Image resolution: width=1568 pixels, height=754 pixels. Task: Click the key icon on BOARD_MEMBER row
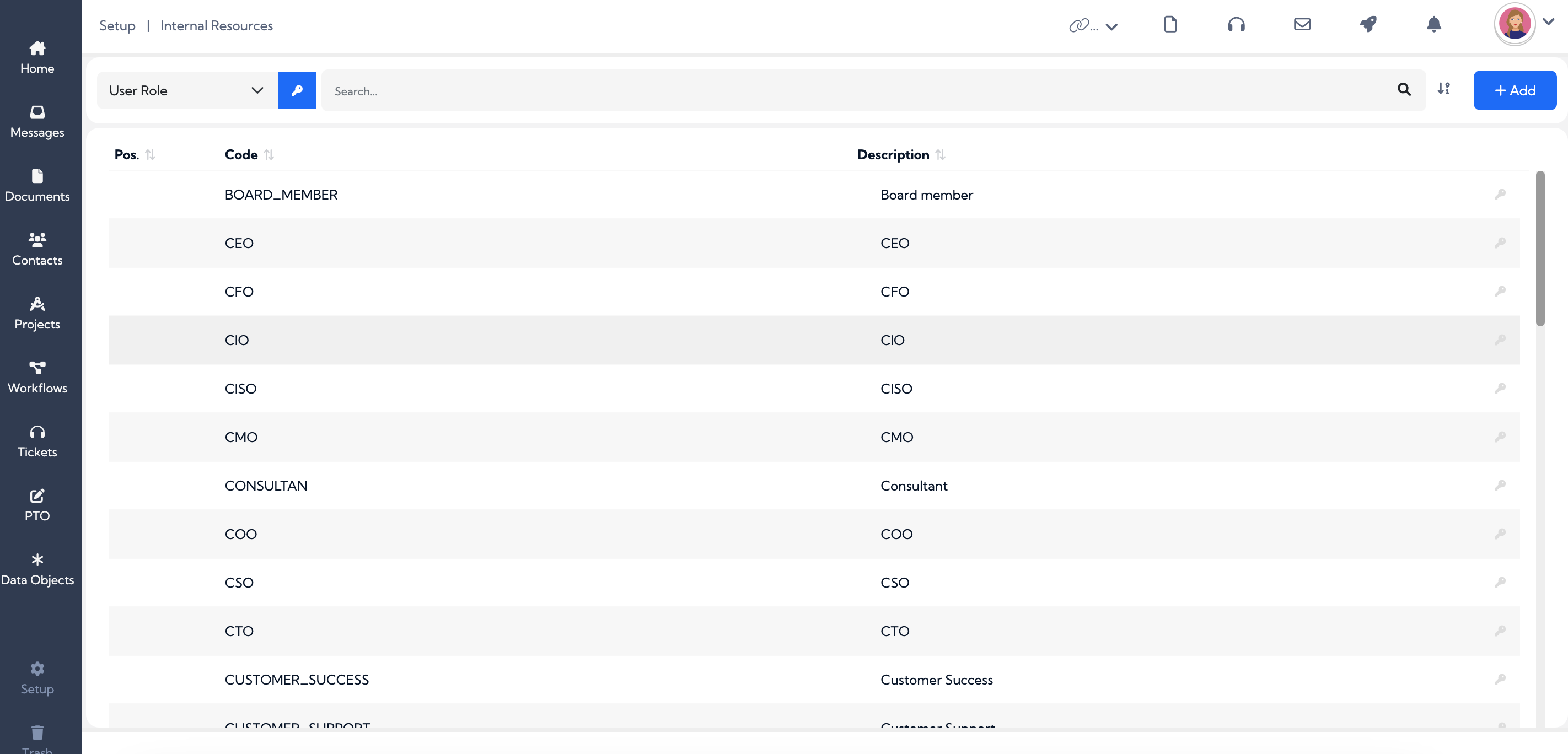coord(1500,194)
